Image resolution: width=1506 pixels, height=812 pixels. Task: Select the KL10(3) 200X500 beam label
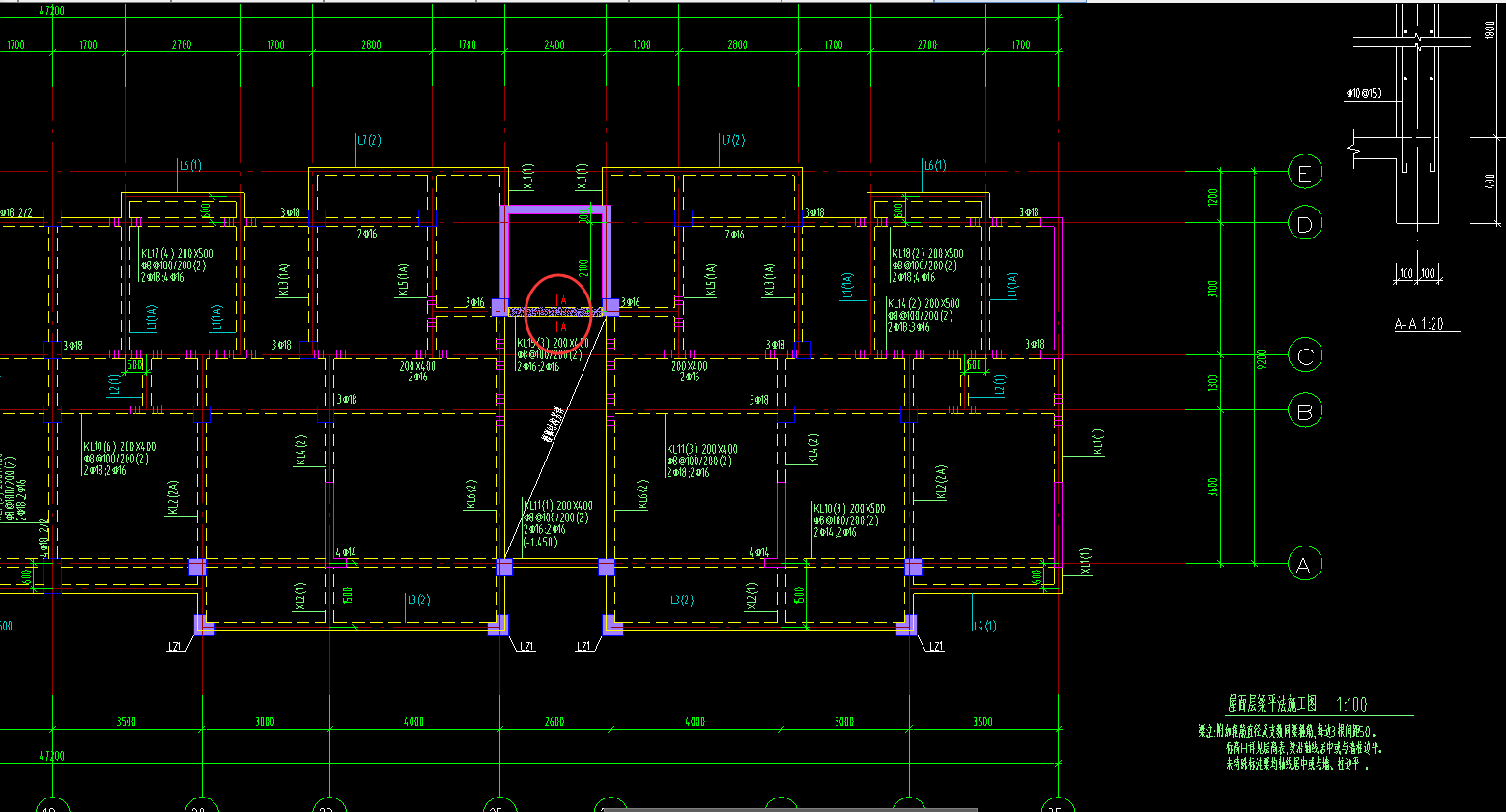pos(849,508)
